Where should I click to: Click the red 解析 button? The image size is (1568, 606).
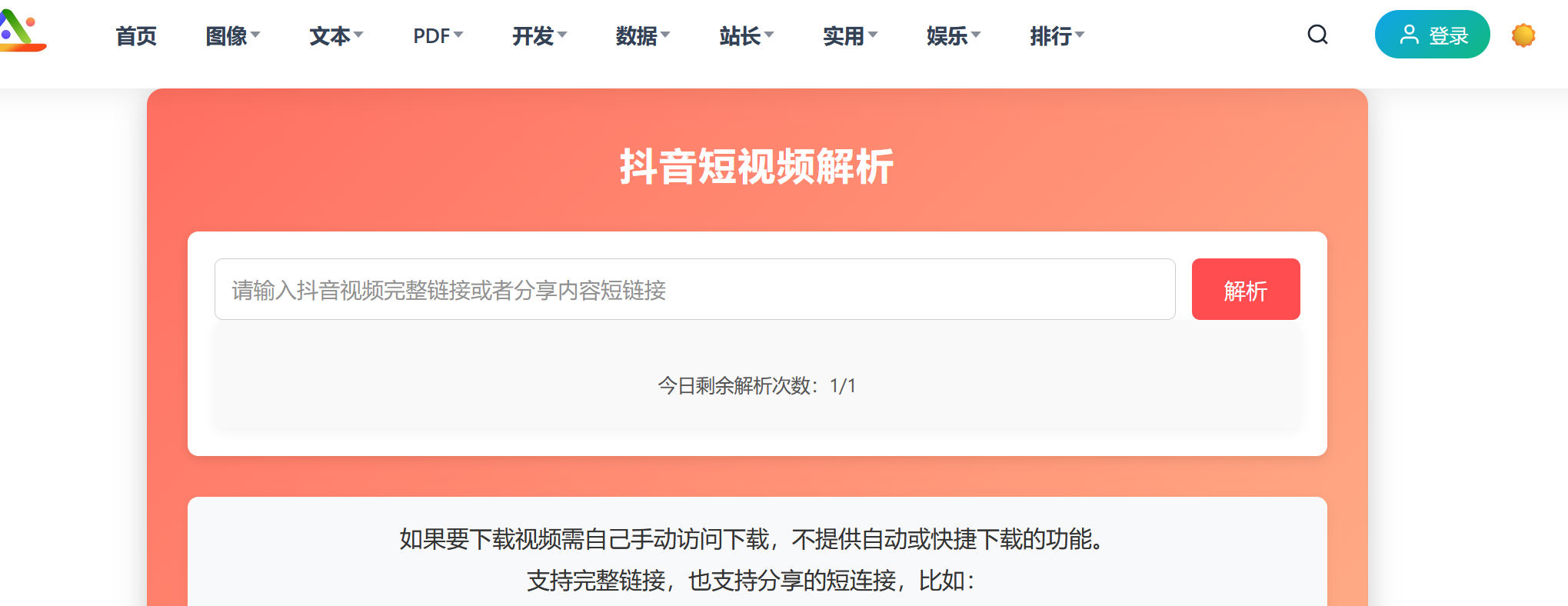click(1246, 289)
